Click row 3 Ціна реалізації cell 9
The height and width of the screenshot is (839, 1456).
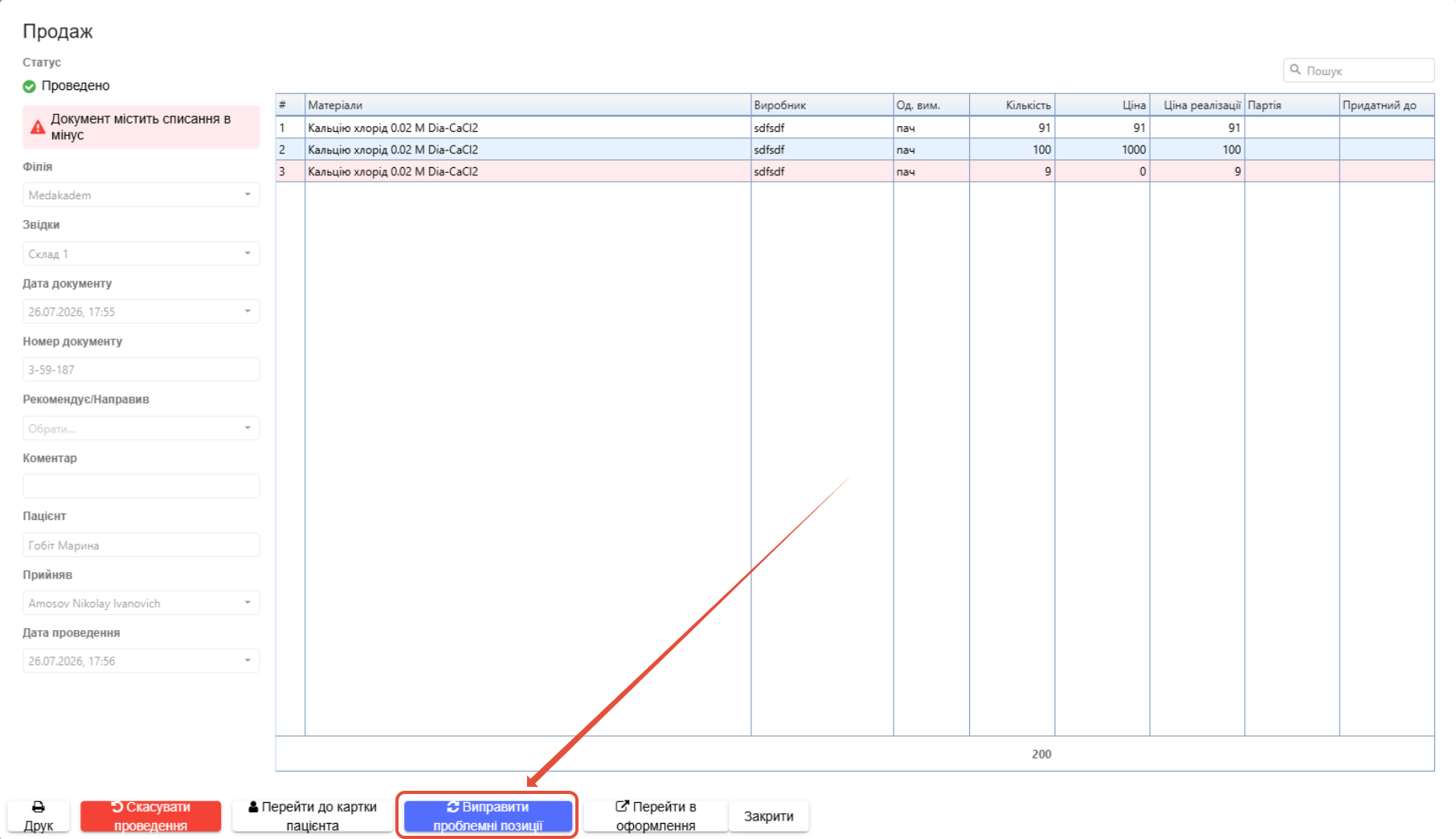1197,171
